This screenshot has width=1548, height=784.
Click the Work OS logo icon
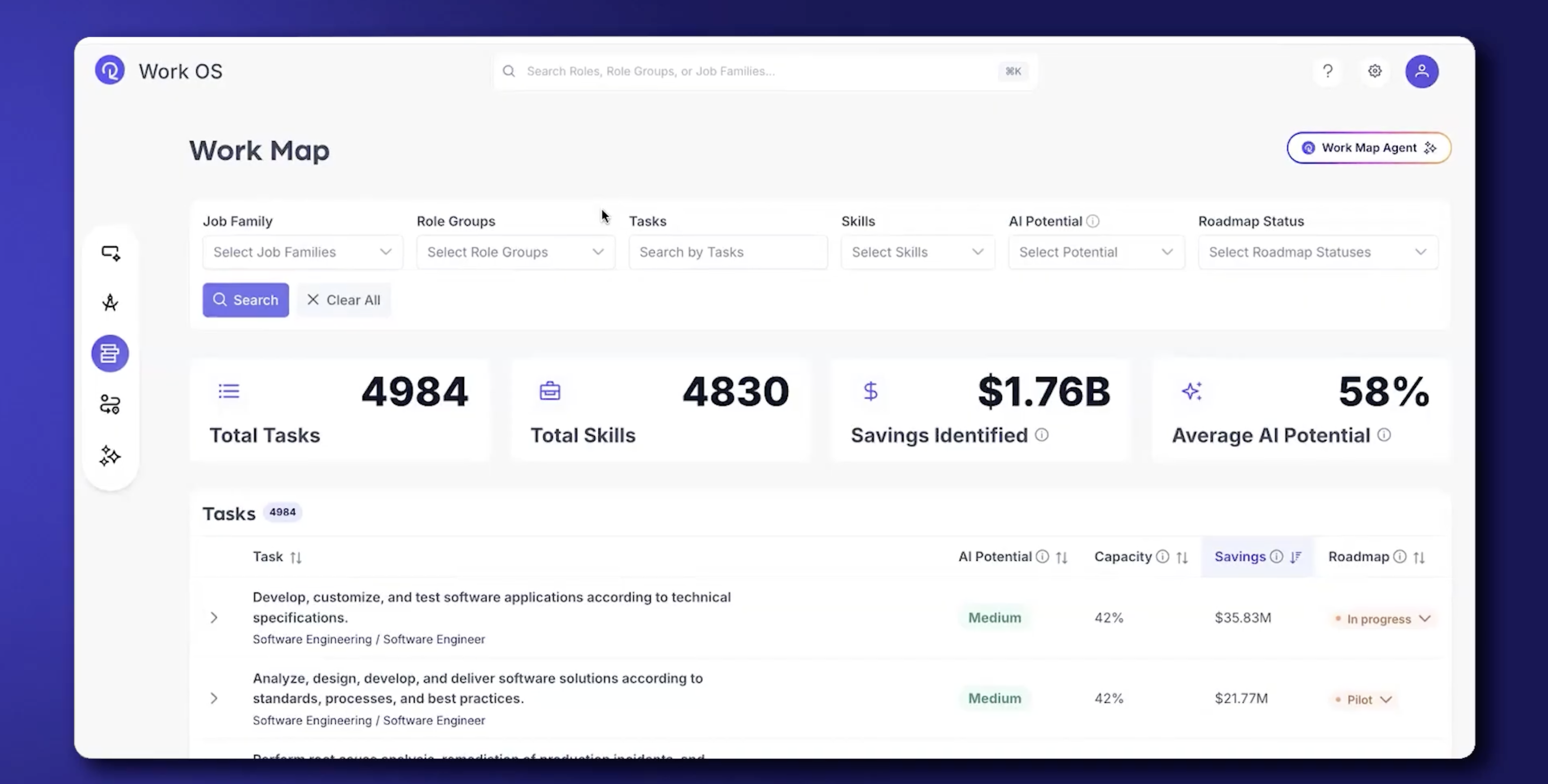pos(109,70)
